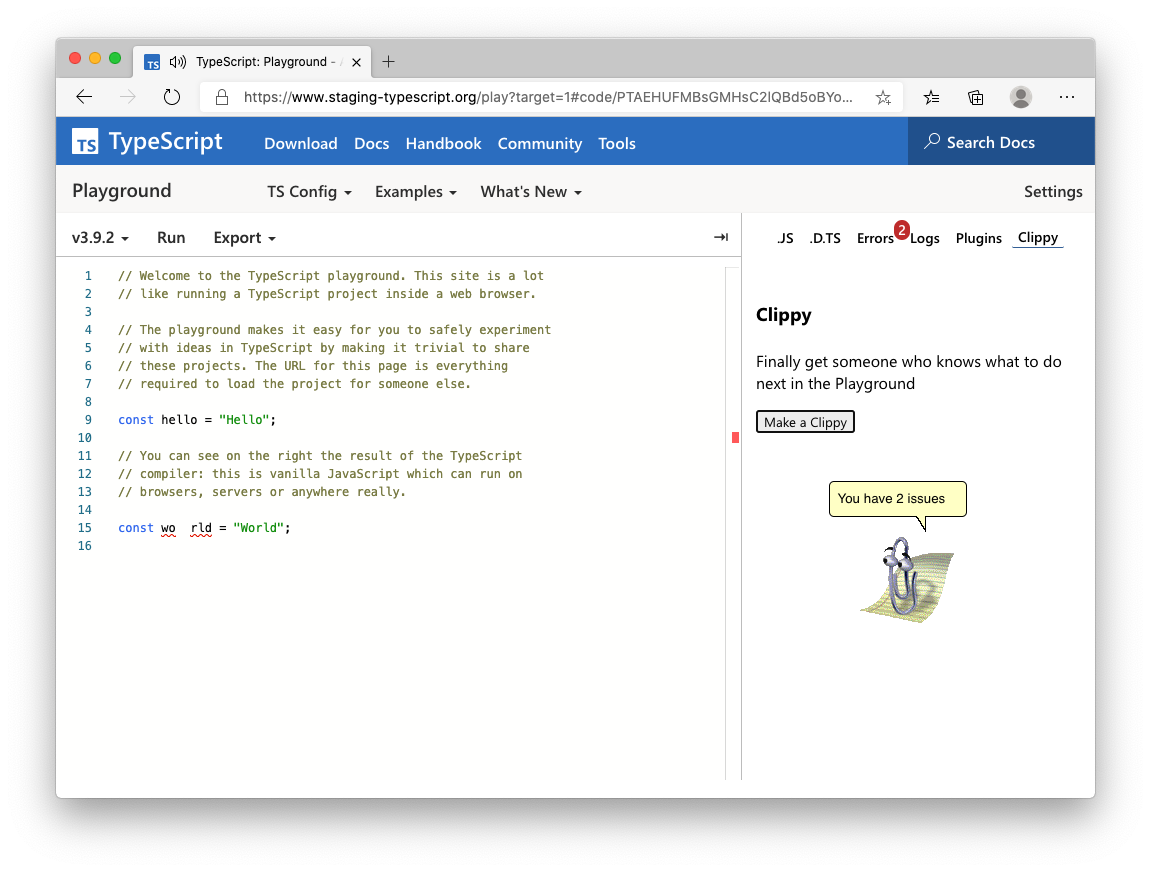This screenshot has height=872, width=1151.
Task: Click the errors count badge showing 2
Action: pos(902,229)
